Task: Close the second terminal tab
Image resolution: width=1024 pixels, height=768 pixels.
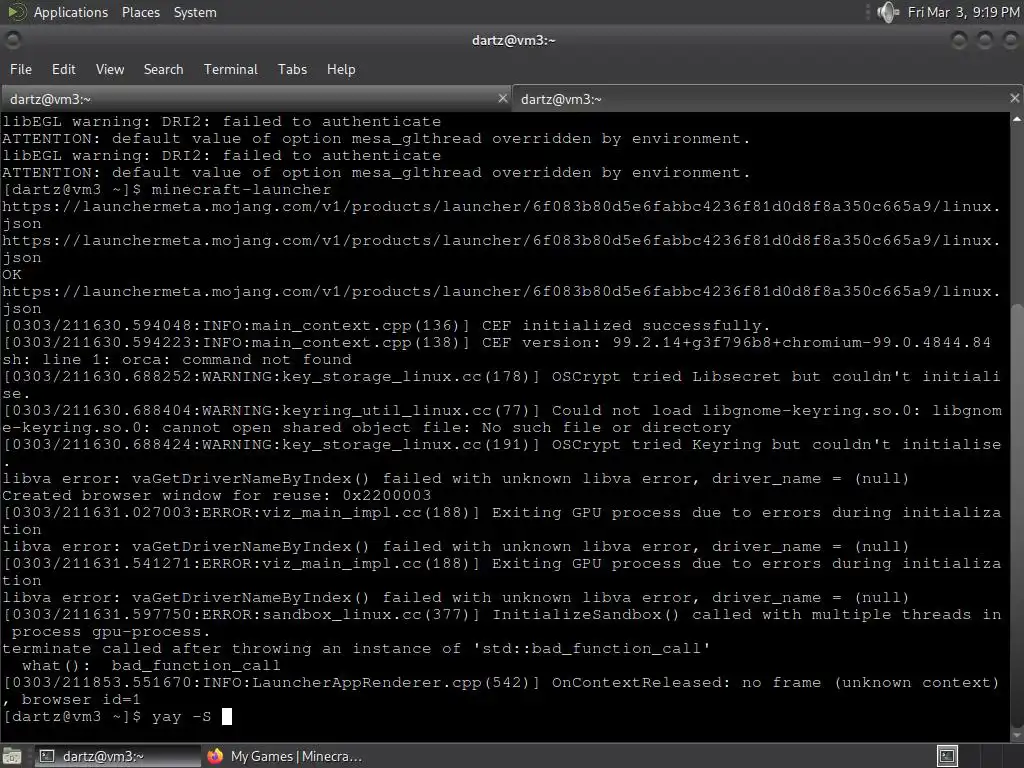Action: (1014, 98)
